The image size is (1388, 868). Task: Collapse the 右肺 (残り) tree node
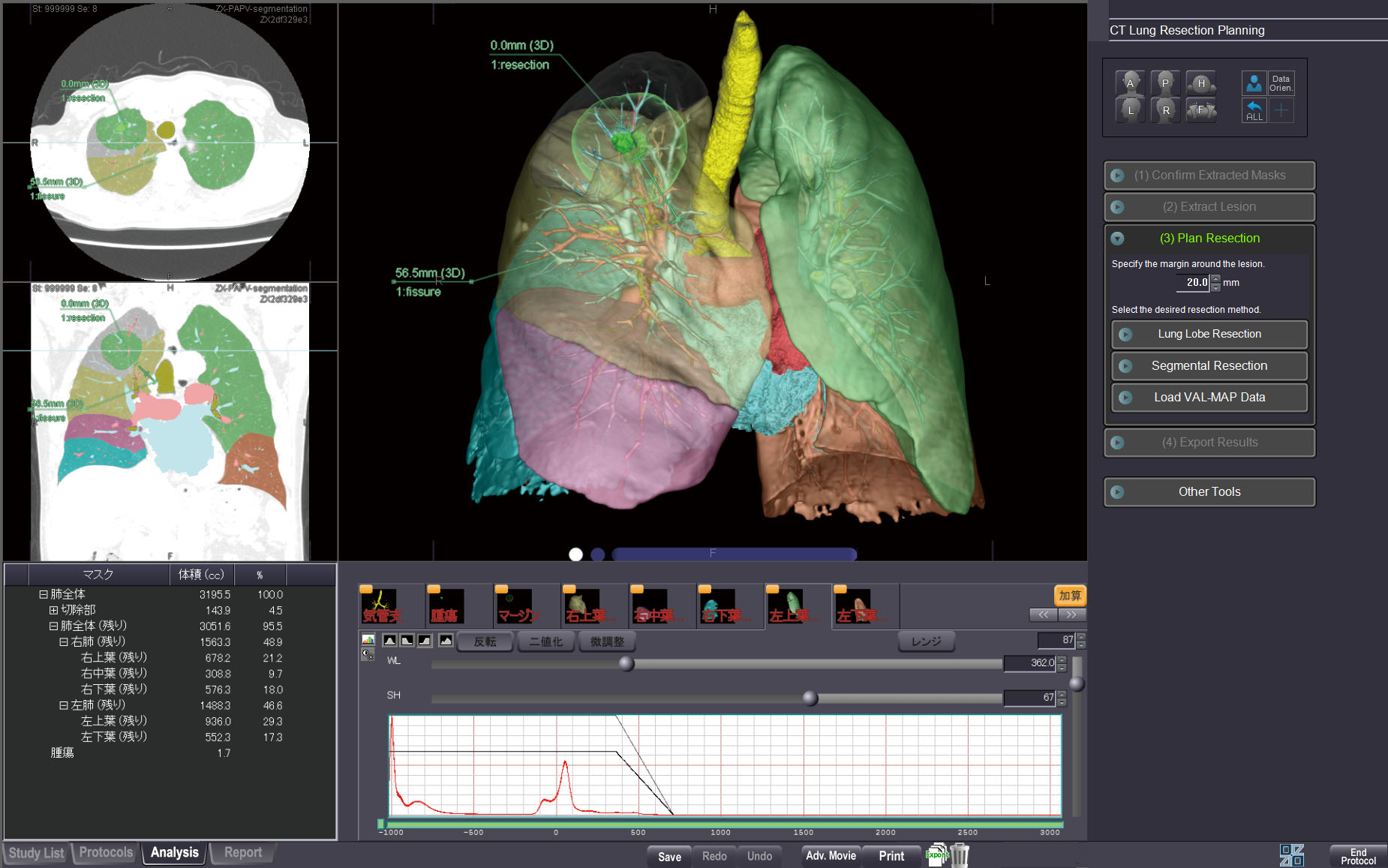(x=64, y=642)
